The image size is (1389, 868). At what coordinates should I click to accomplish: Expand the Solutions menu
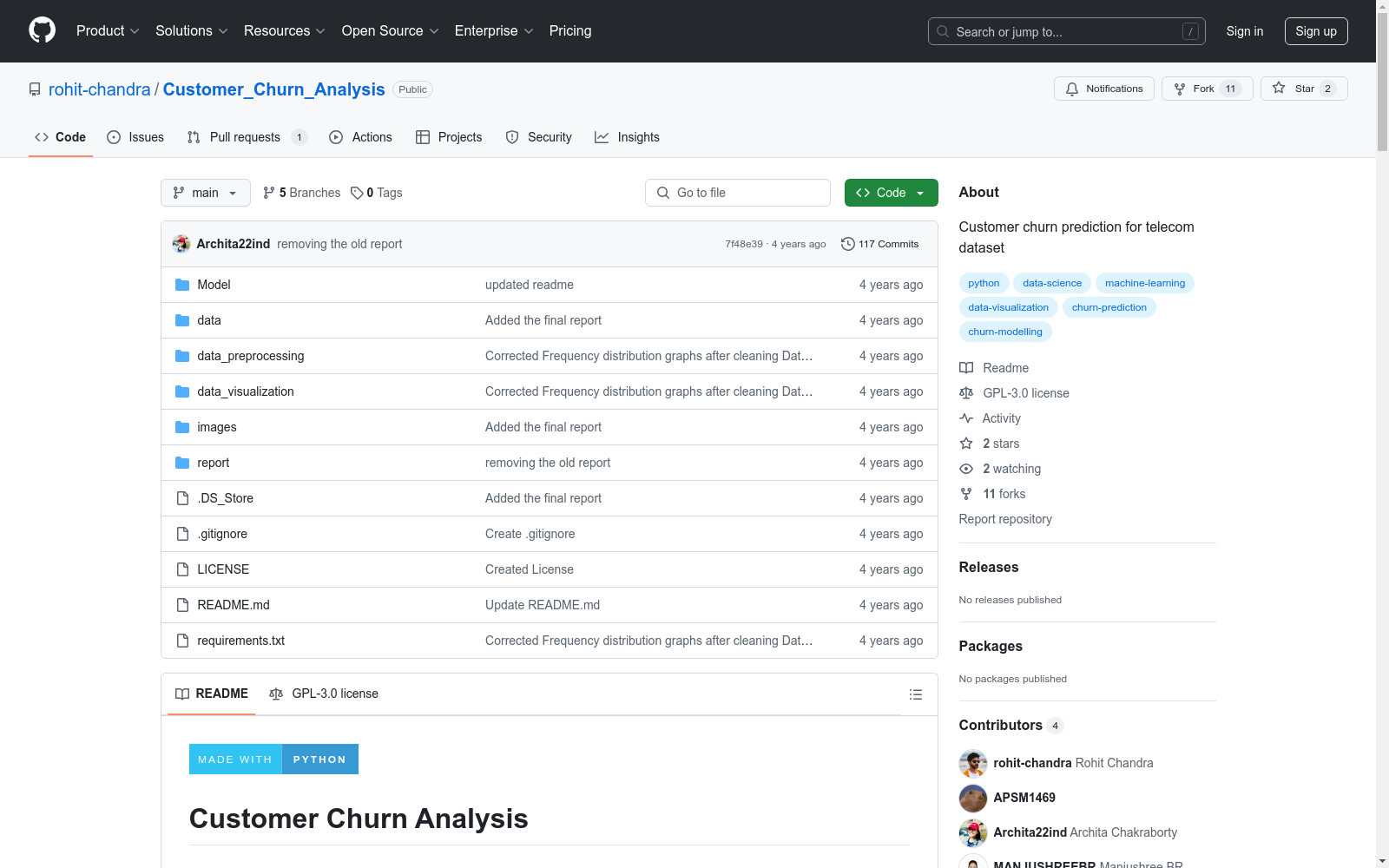(192, 30)
